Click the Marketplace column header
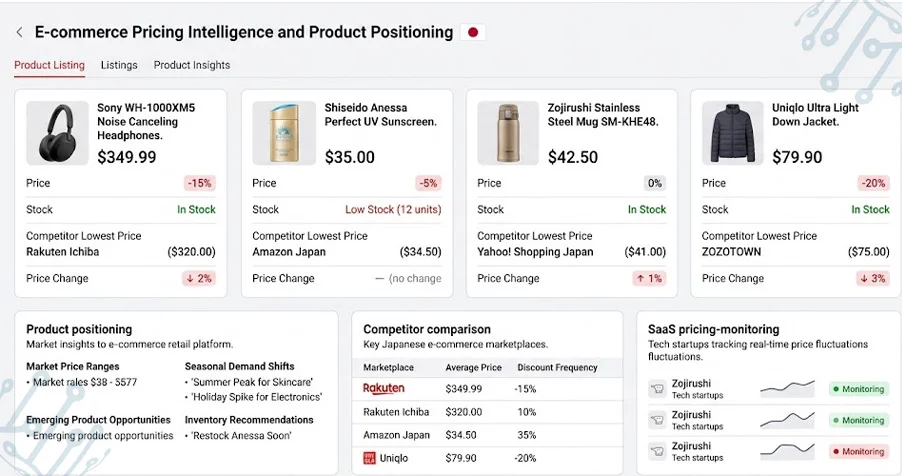 [x=388, y=367]
